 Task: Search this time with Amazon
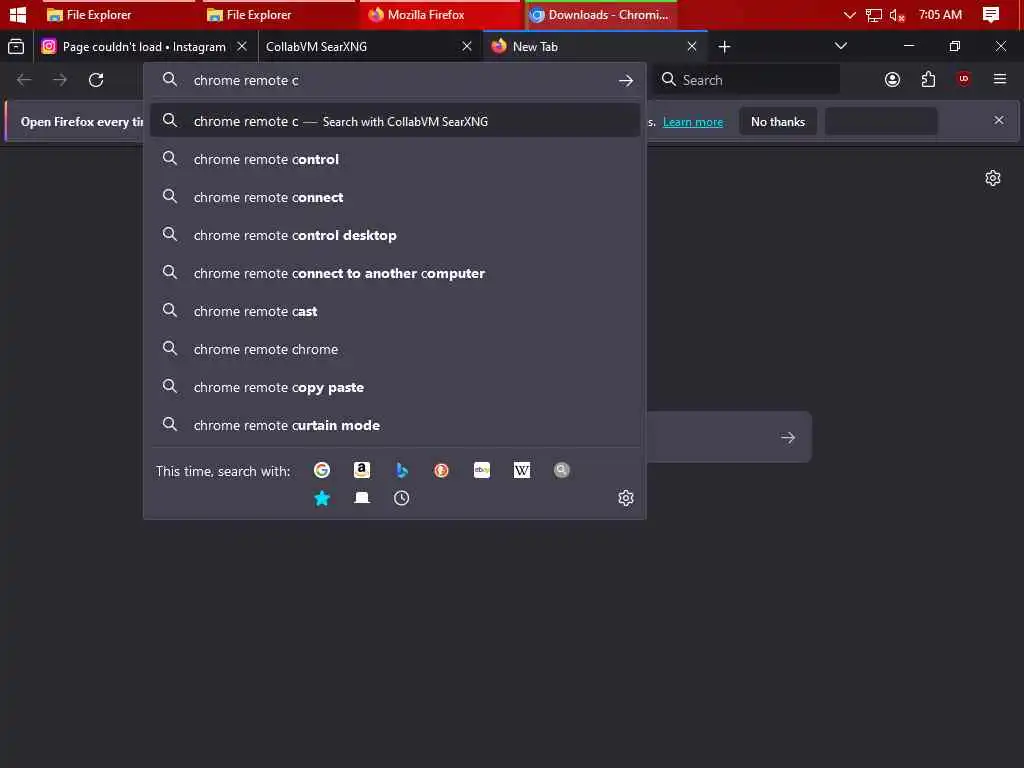click(x=362, y=470)
